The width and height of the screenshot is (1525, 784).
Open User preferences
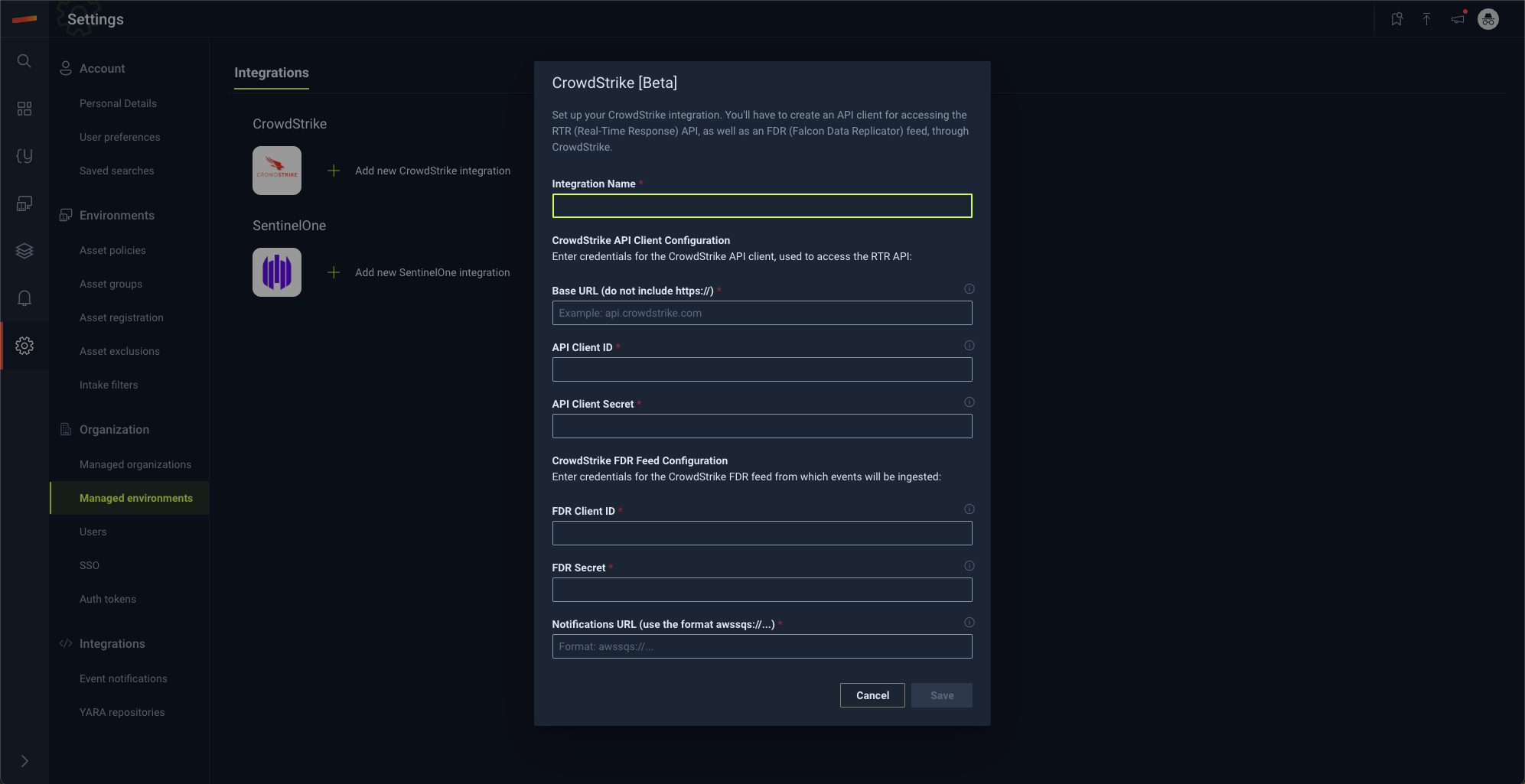pyautogui.click(x=120, y=137)
